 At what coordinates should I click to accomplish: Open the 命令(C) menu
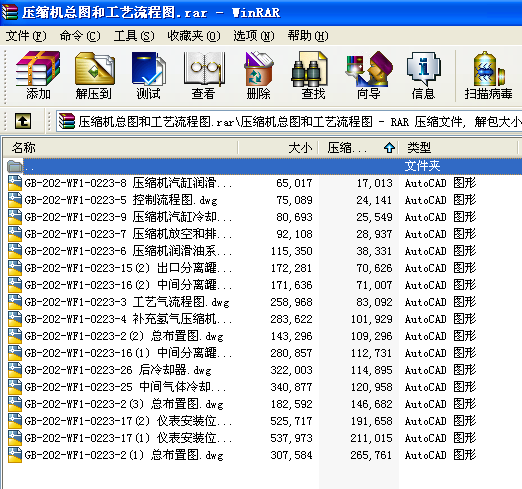point(80,36)
